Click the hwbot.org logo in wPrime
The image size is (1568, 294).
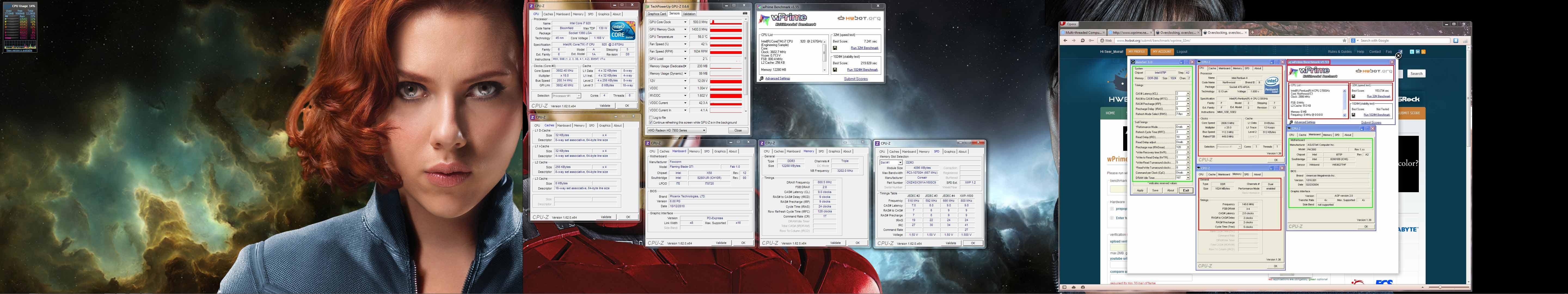click(x=859, y=18)
